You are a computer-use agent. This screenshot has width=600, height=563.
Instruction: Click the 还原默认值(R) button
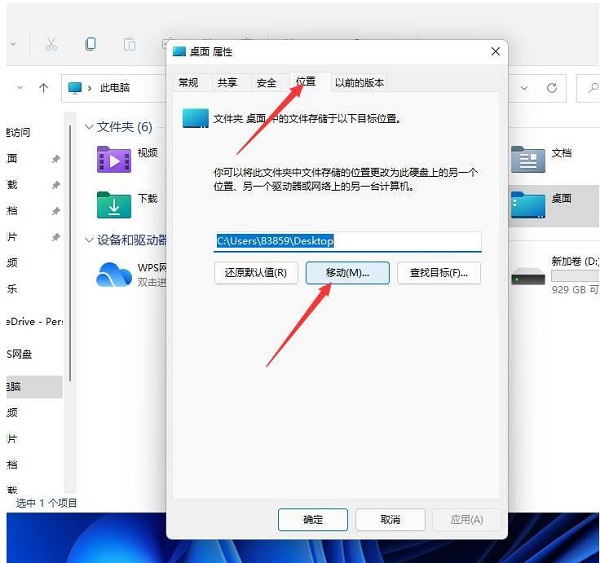(x=256, y=273)
